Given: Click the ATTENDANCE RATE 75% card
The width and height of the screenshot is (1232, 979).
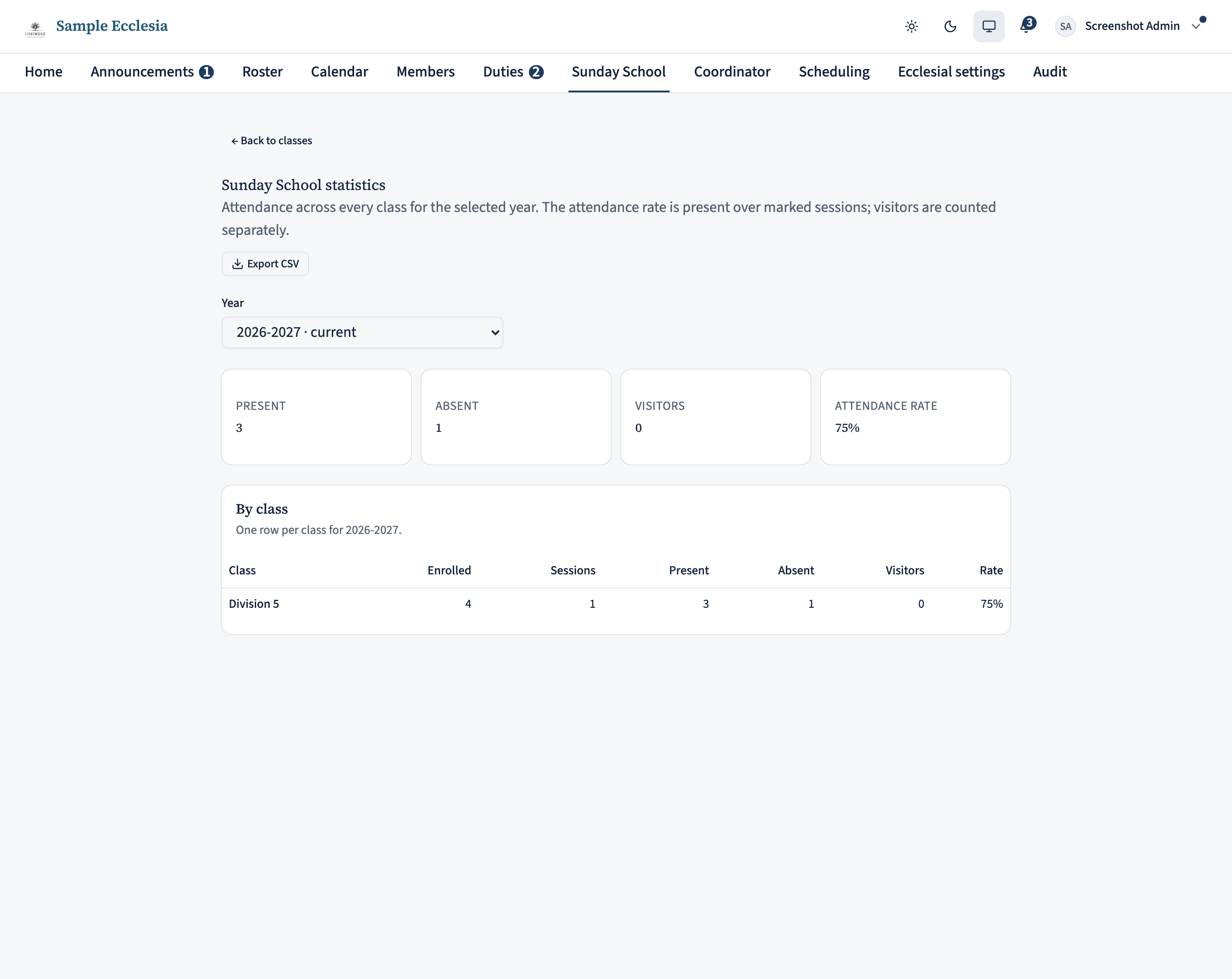Looking at the screenshot, I should click(915, 417).
